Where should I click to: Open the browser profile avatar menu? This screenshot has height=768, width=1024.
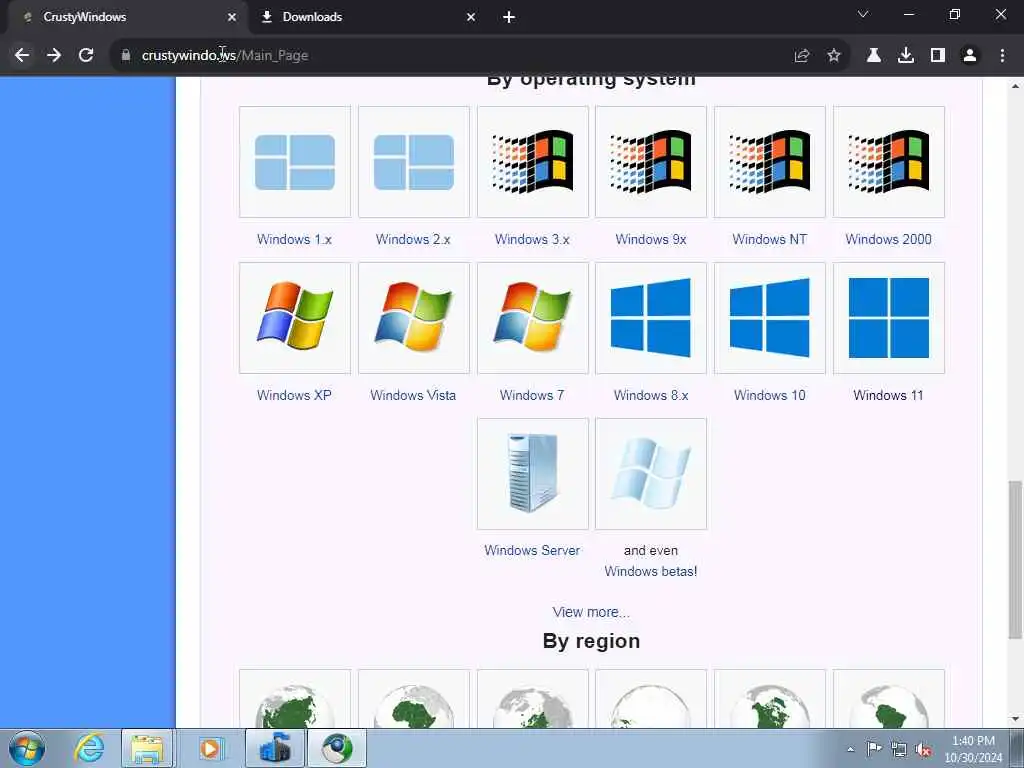tap(970, 56)
